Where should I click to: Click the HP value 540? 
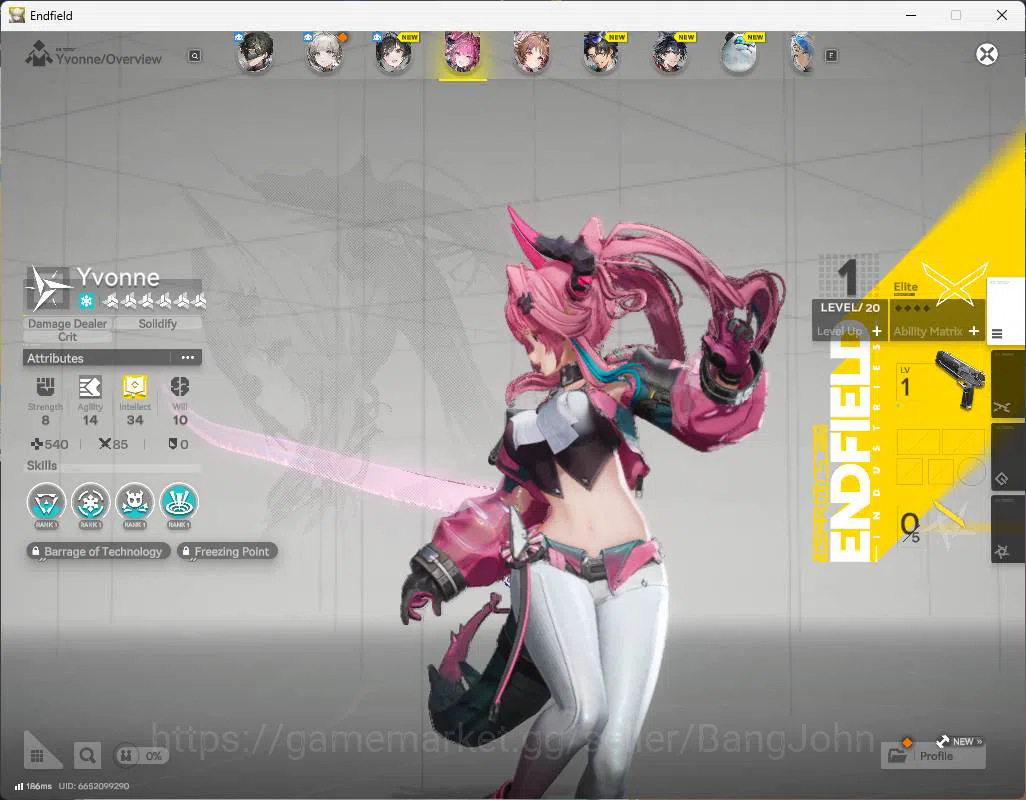pos(50,444)
